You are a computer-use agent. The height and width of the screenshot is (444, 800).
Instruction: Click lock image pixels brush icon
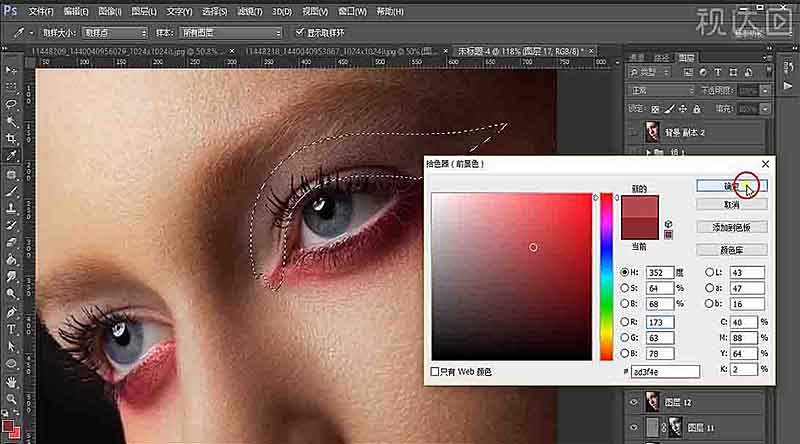coord(669,109)
